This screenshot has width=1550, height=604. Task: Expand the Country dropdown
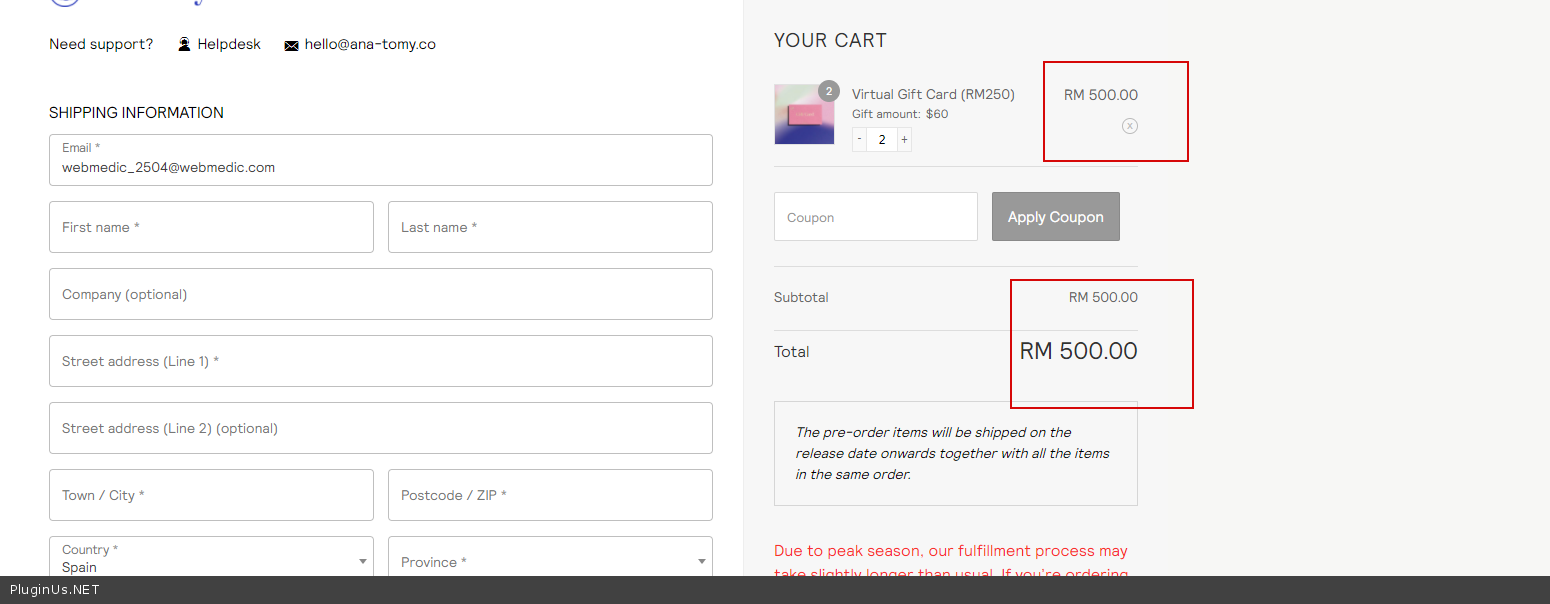[x=211, y=560]
